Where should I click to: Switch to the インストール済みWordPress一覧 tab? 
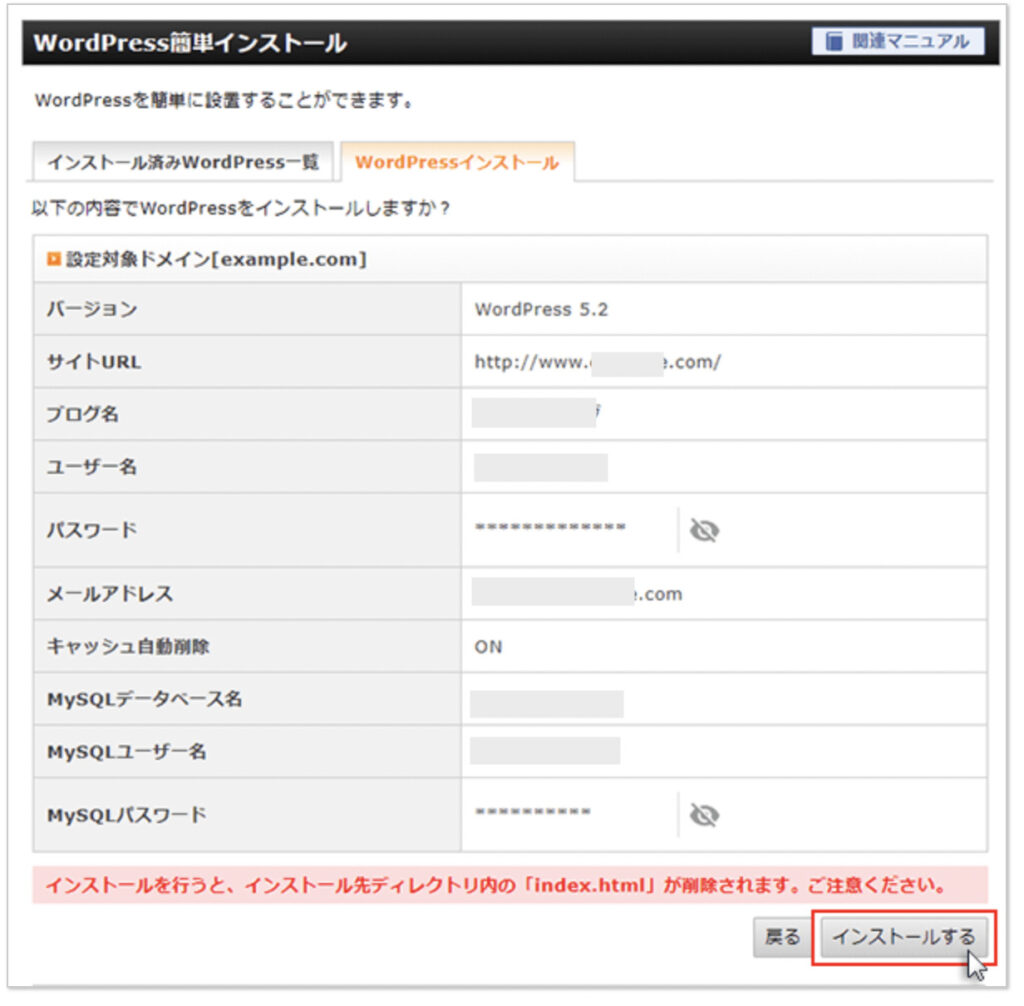point(183,162)
